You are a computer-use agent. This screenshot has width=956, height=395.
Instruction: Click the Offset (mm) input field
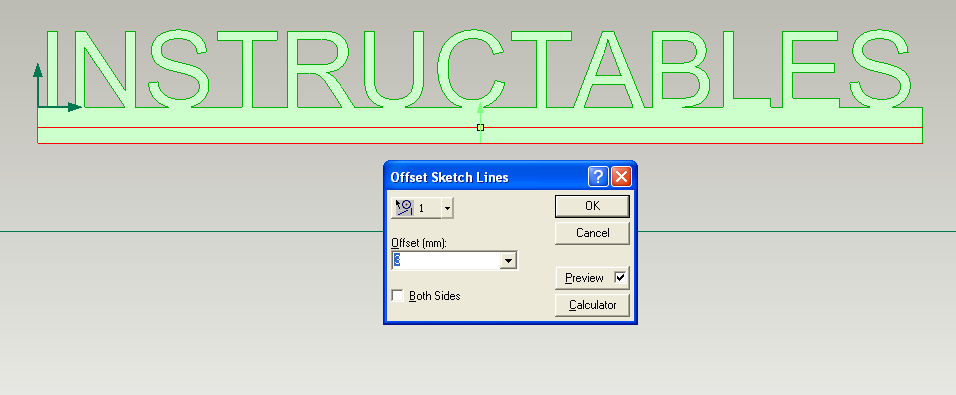(x=446, y=261)
